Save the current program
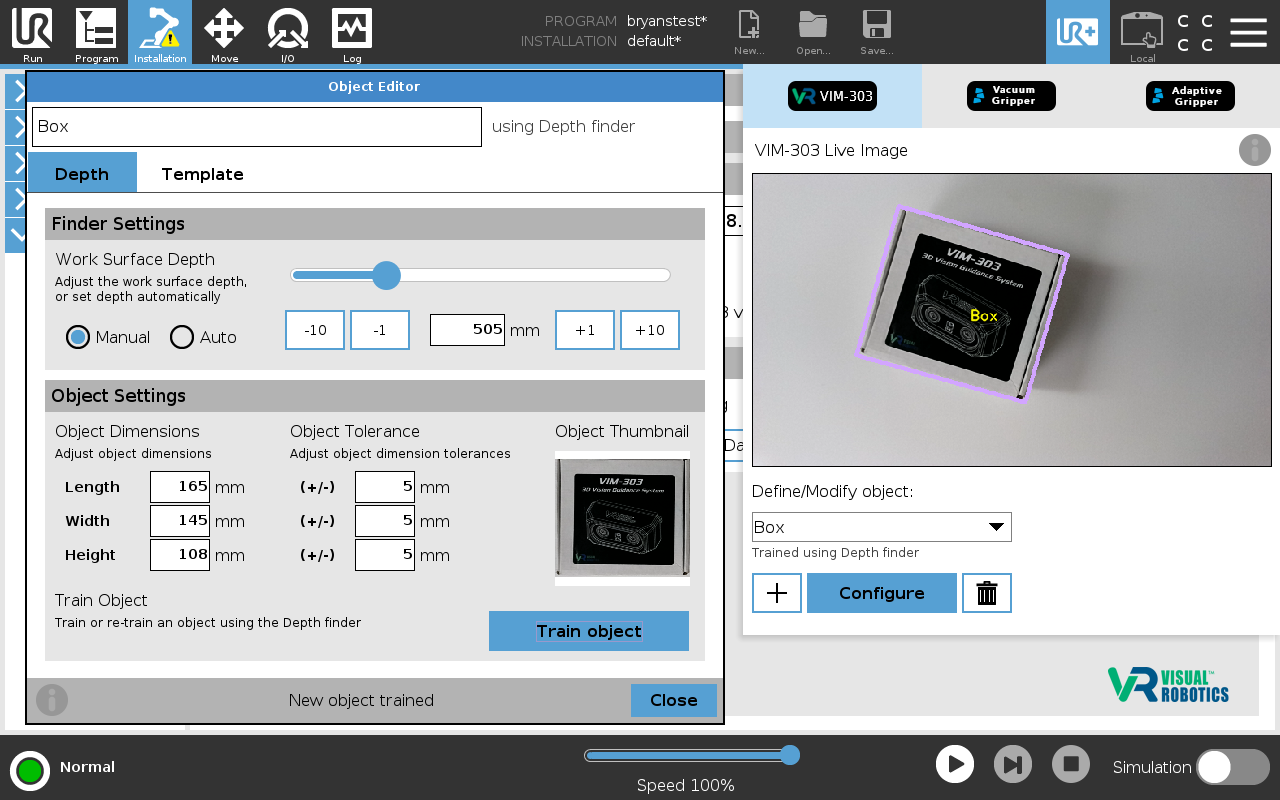 (x=877, y=33)
